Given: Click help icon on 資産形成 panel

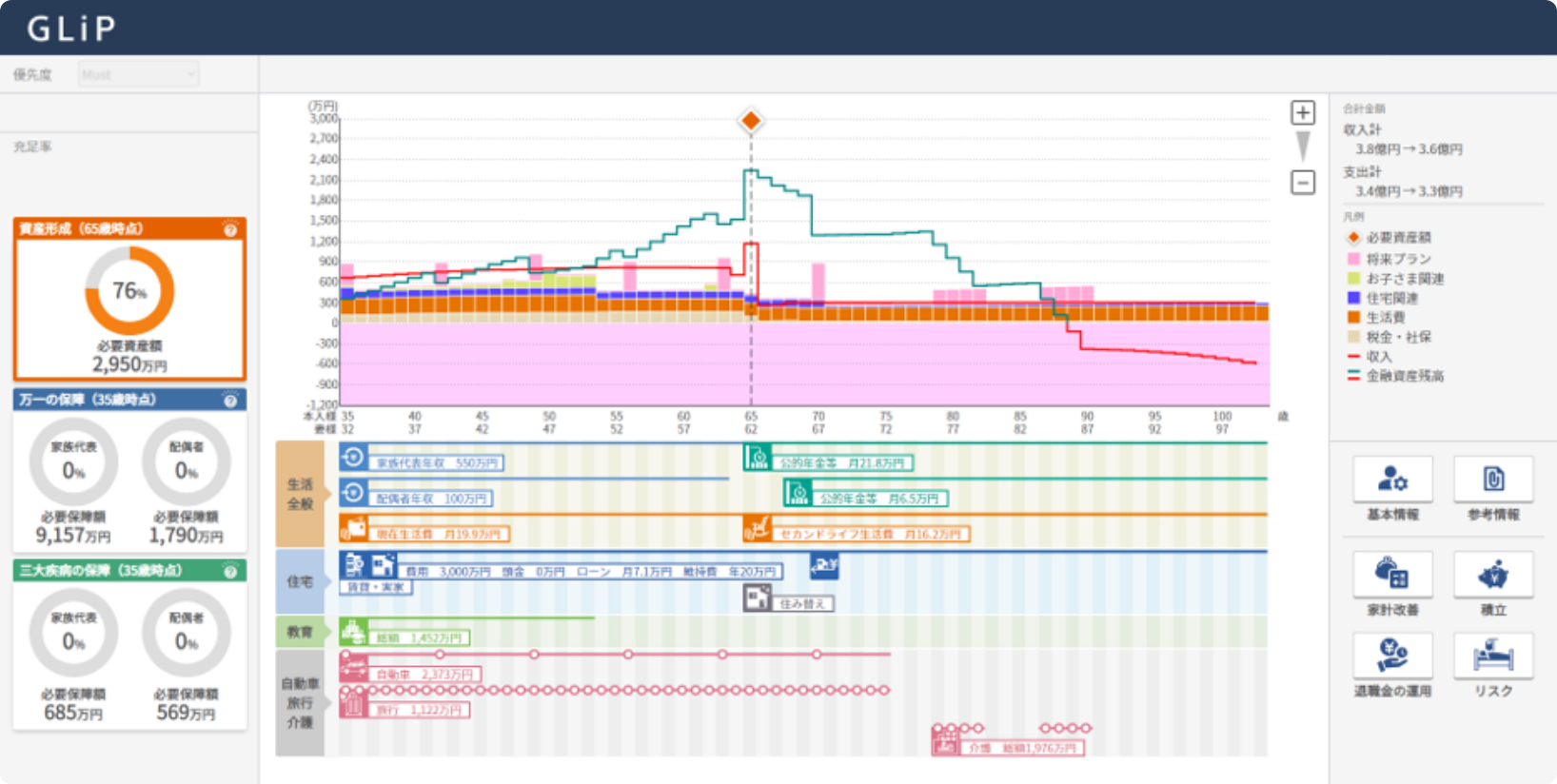Looking at the screenshot, I should tap(230, 229).
